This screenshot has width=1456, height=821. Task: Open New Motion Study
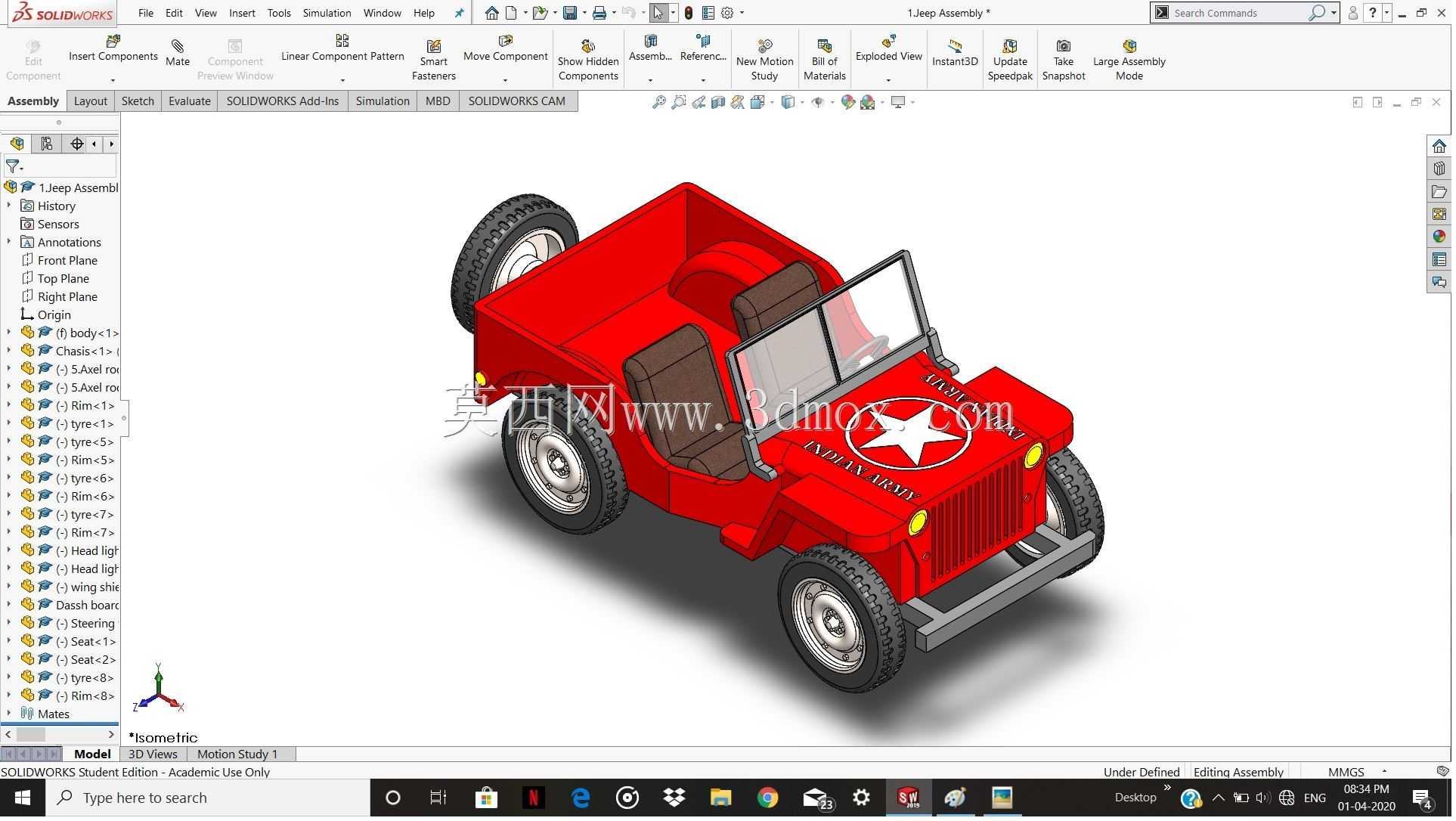tap(765, 60)
